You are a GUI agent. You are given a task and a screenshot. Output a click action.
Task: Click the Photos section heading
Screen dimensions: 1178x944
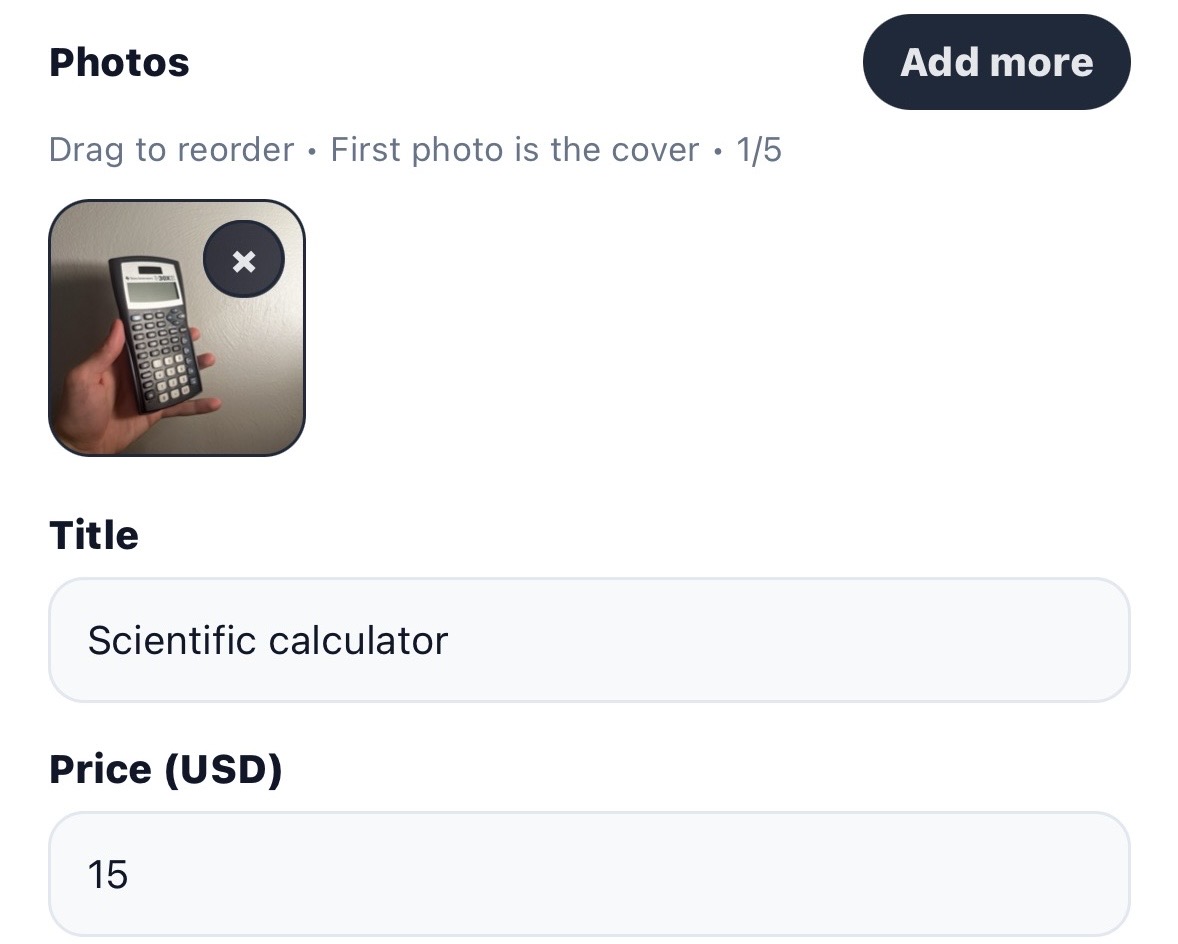point(119,63)
